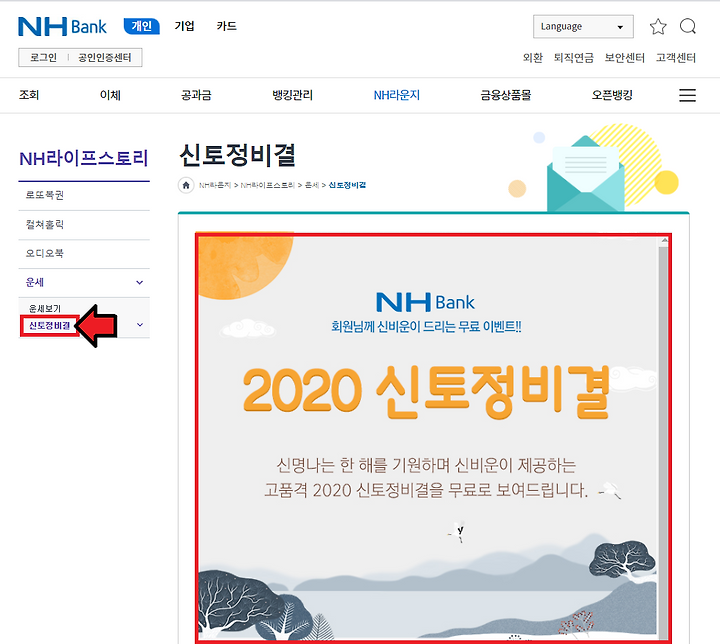Image resolution: width=720 pixels, height=644 pixels.
Task: Select 운세보기 sidebar submenu item
Action: 45,308
